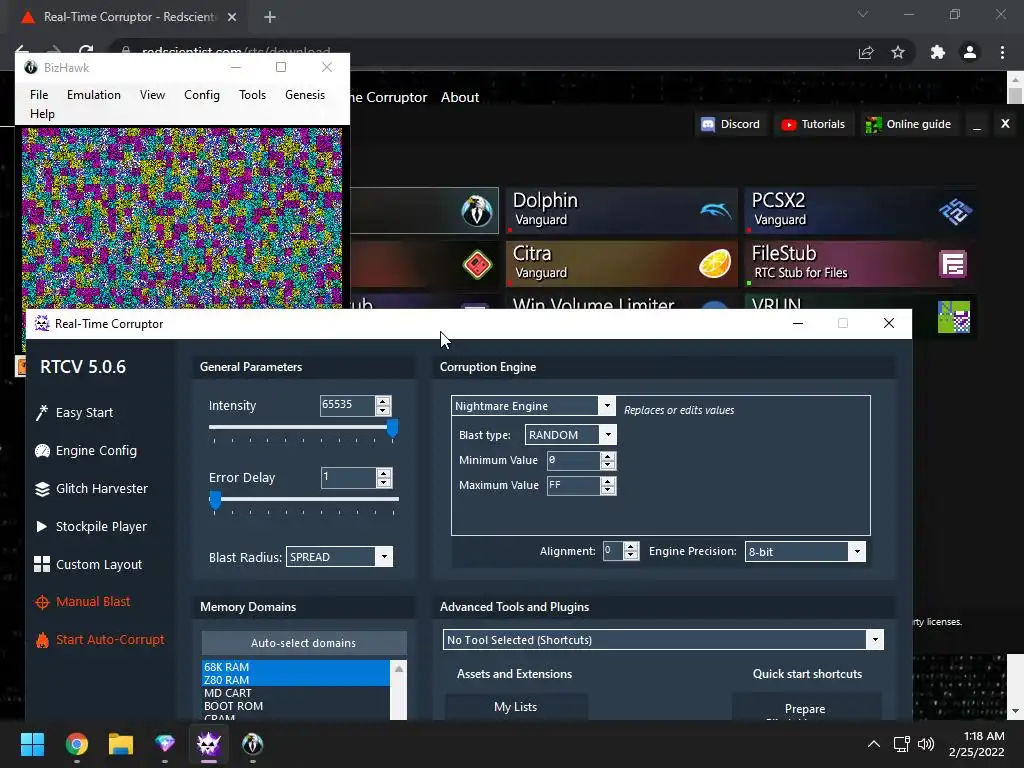Bookmark this page with star icon
Image resolution: width=1024 pixels, height=768 pixels.
pos(898,52)
